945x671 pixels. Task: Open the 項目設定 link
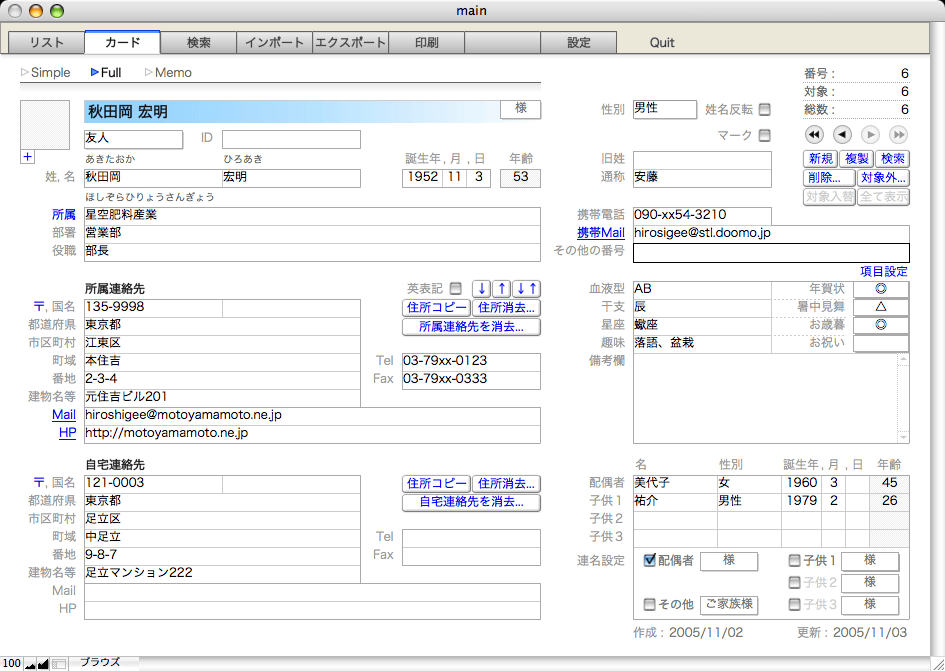coord(884,271)
